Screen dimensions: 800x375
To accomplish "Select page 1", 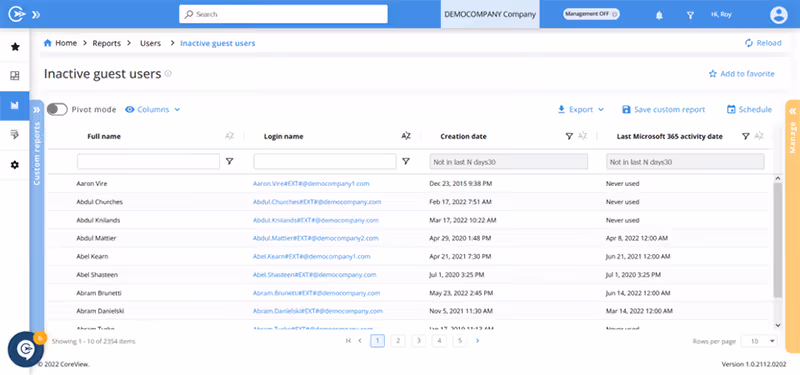I will pos(378,341).
